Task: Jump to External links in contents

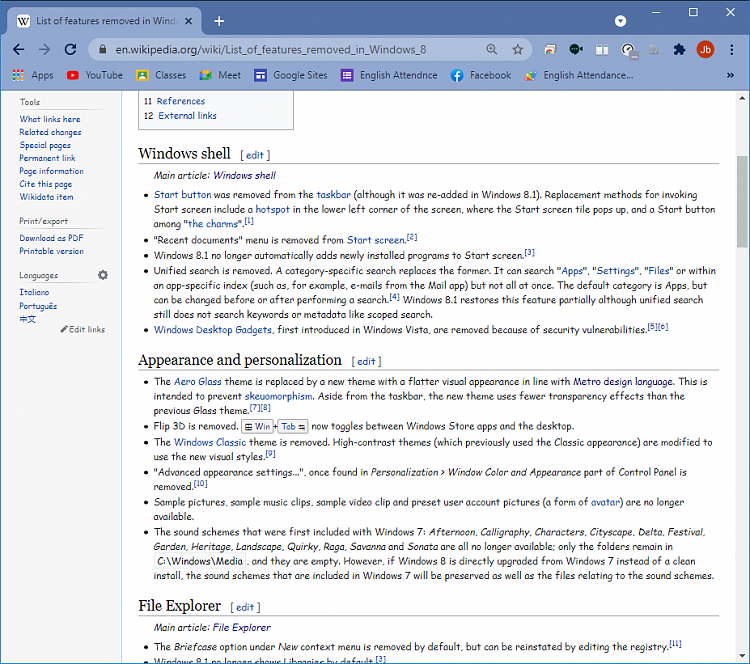Action: point(187,116)
